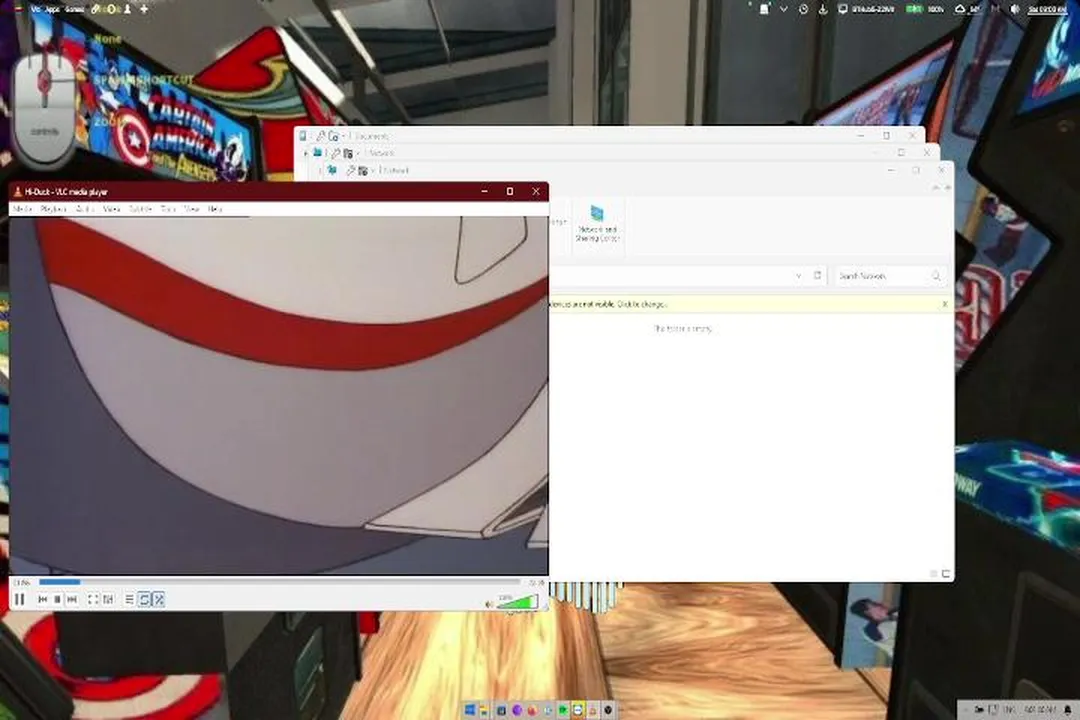Click the VLC cone title icon
Image resolution: width=1080 pixels, height=720 pixels.
coord(18,192)
